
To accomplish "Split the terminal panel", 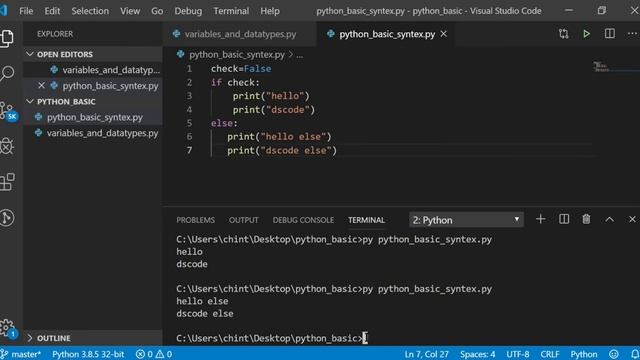I will tap(564, 219).
